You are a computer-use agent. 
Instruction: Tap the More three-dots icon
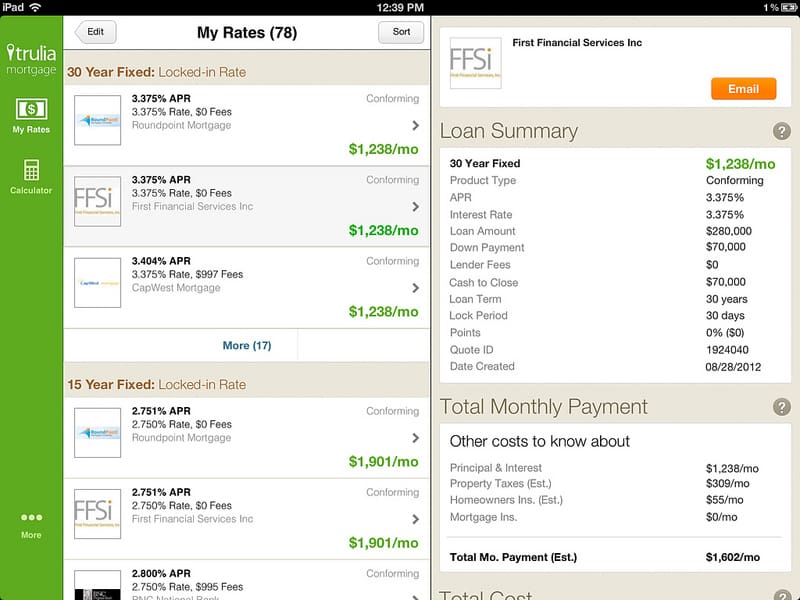[31, 517]
